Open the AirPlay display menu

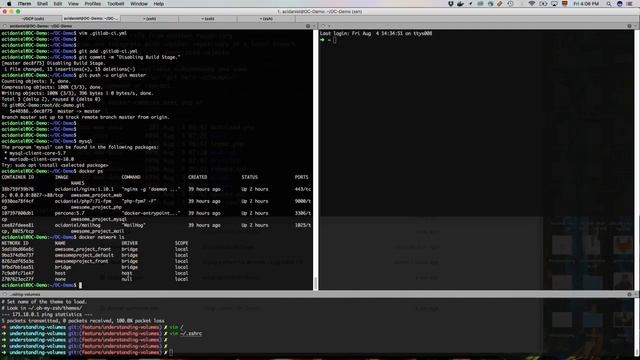(554, 4)
